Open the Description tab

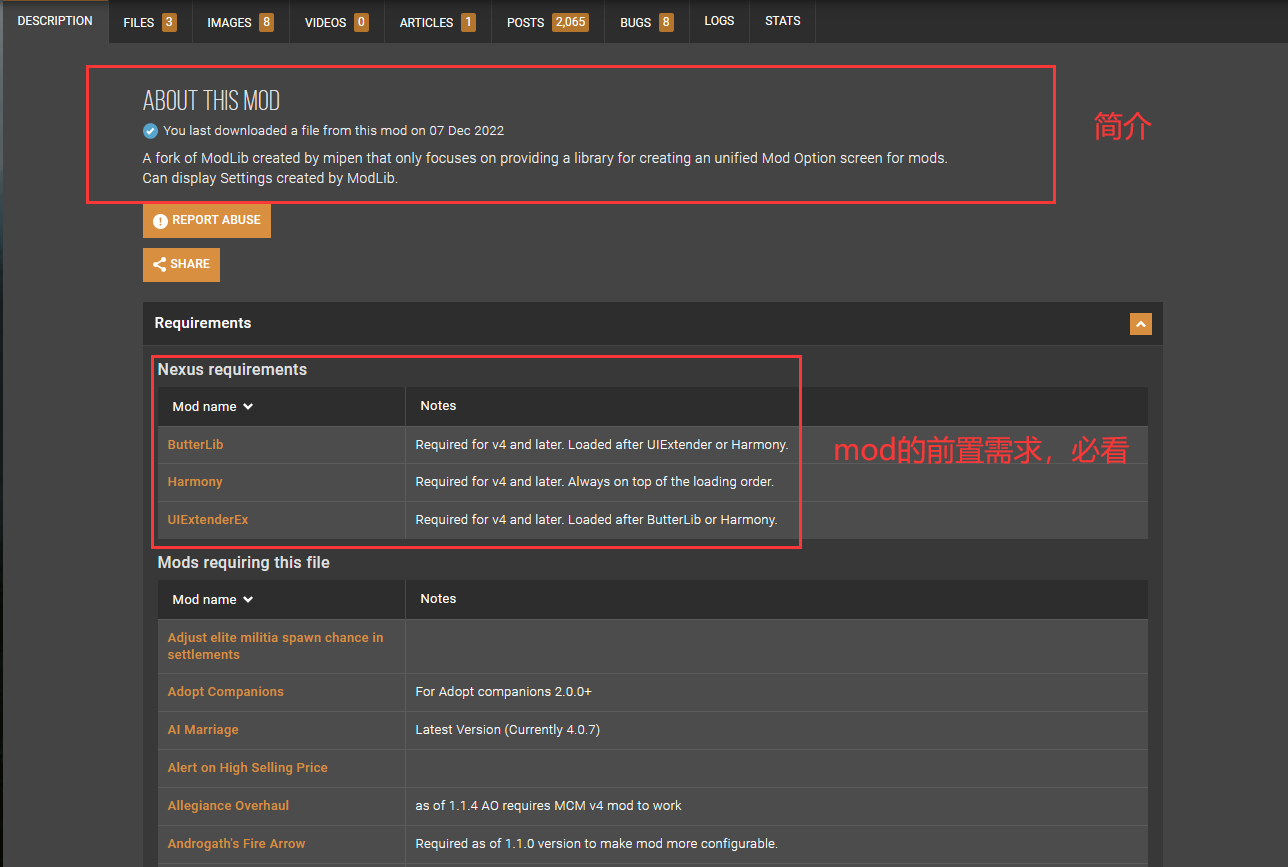pyautogui.click(x=55, y=21)
